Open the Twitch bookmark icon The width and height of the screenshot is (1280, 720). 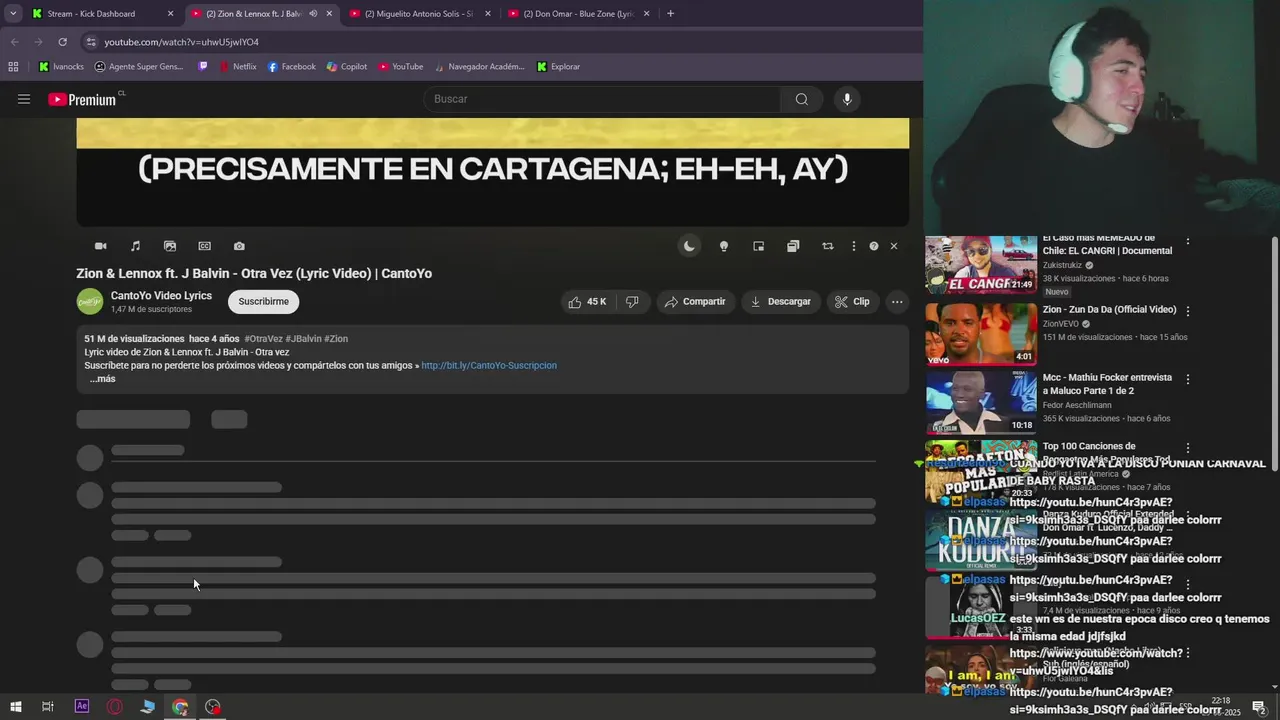[203, 67]
